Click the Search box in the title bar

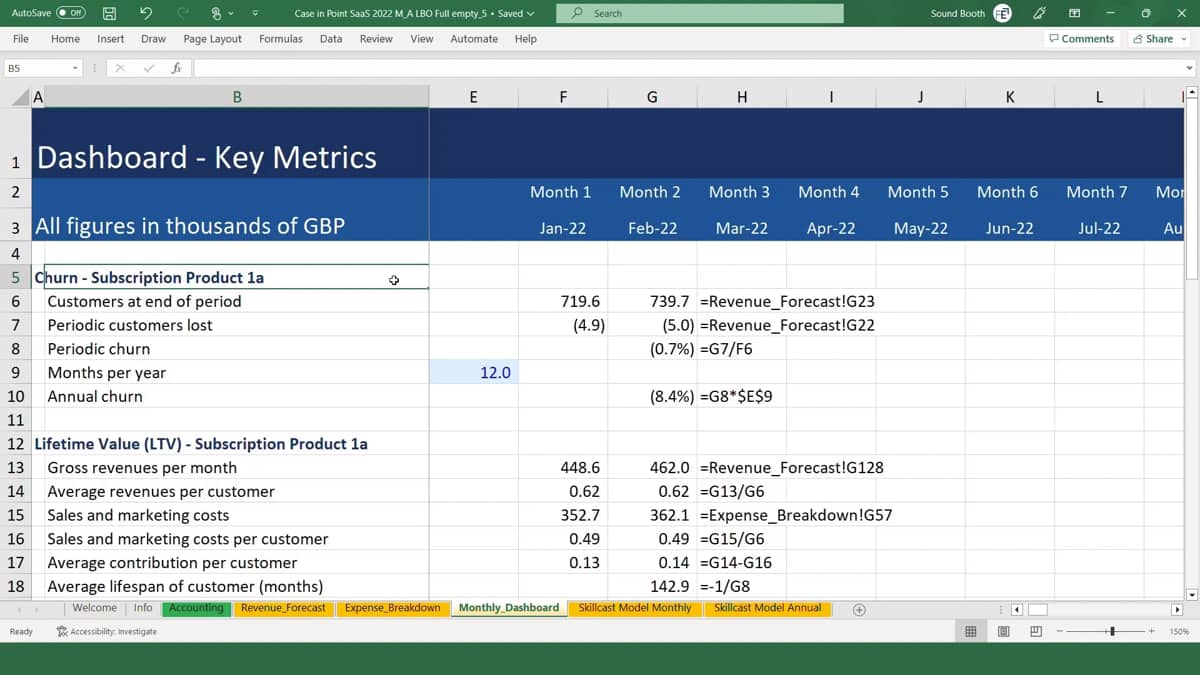(700, 13)
